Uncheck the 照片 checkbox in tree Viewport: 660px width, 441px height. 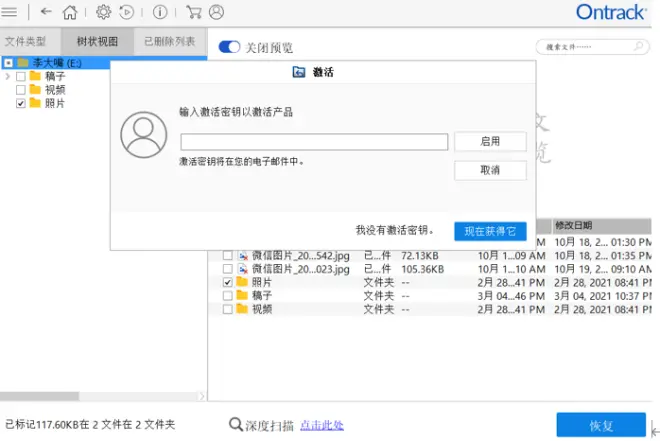coord(21,104)
